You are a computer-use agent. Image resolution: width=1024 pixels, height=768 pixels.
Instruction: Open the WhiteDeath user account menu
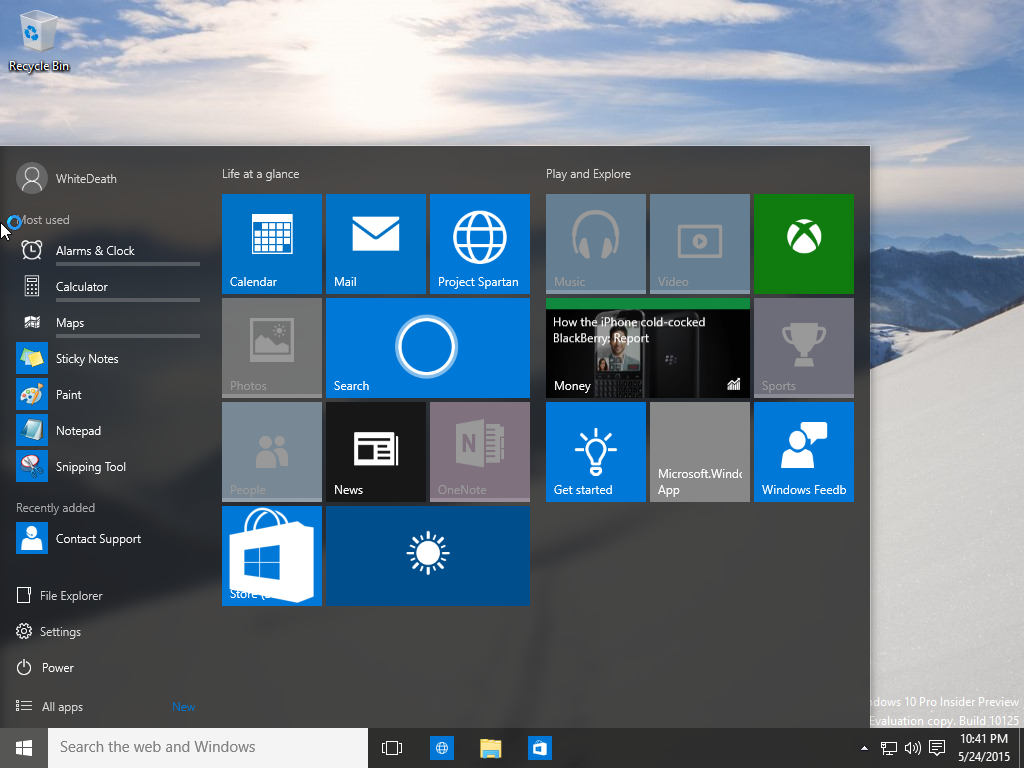tap(67, 178)
